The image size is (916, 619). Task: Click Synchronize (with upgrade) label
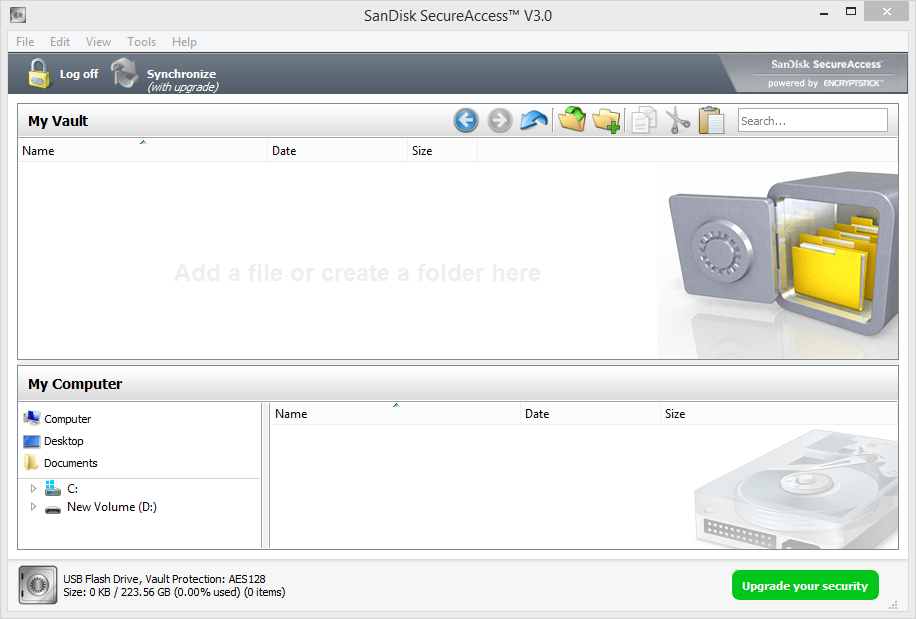[182, 80]
